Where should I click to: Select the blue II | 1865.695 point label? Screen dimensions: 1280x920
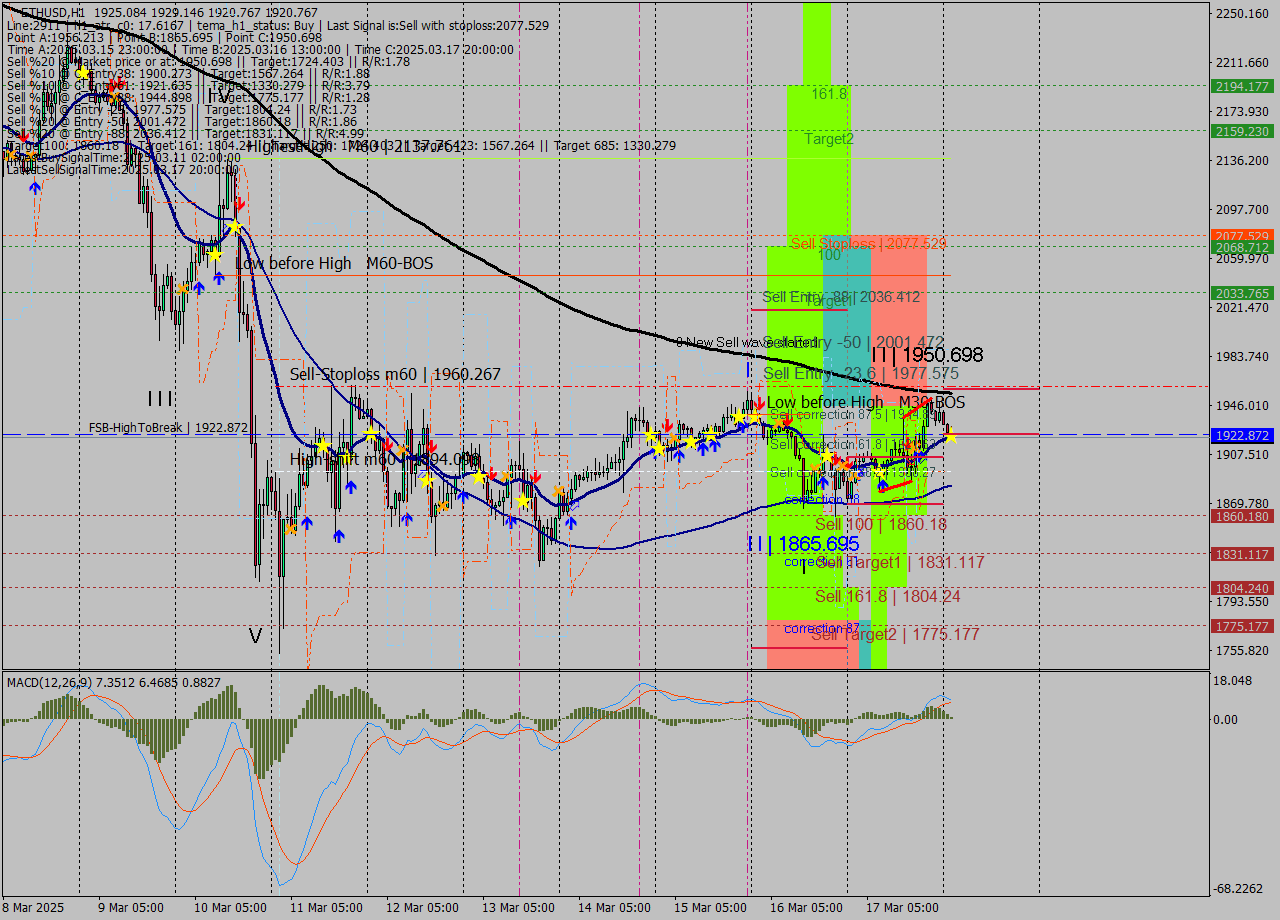[x=803, y=544]
